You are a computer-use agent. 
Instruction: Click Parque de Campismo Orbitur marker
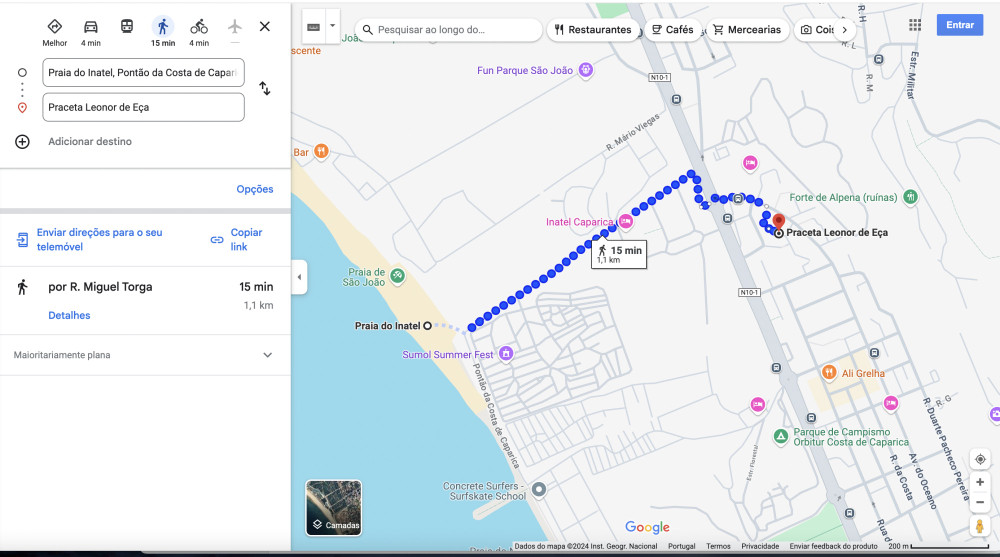781,436
